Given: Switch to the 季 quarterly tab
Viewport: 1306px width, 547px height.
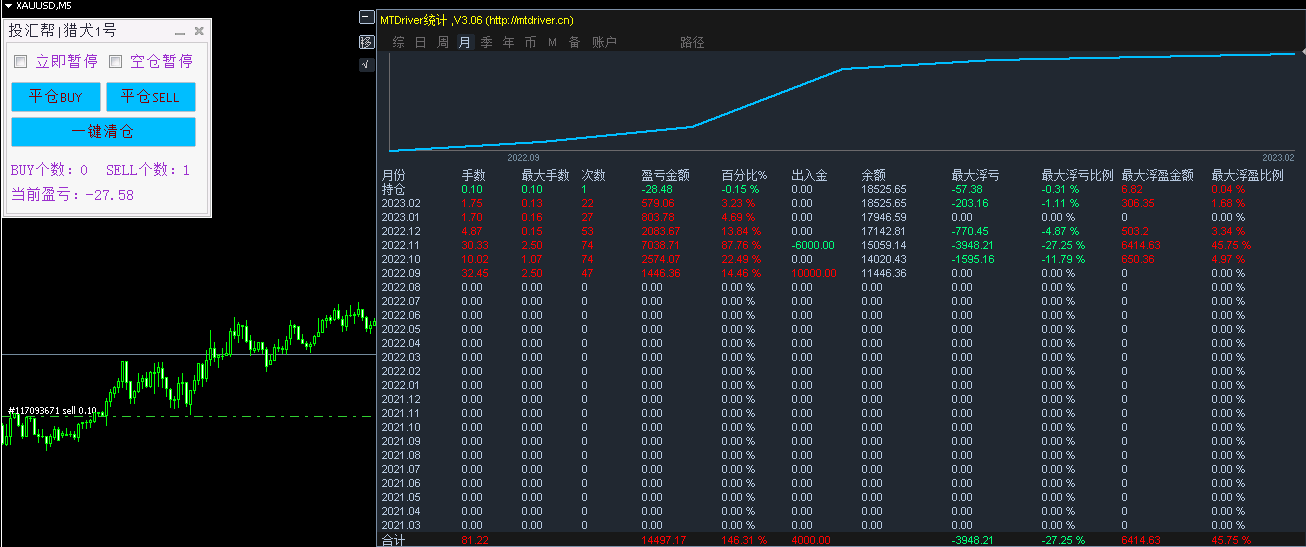Looking at the screenshot, I should [487, 42].
